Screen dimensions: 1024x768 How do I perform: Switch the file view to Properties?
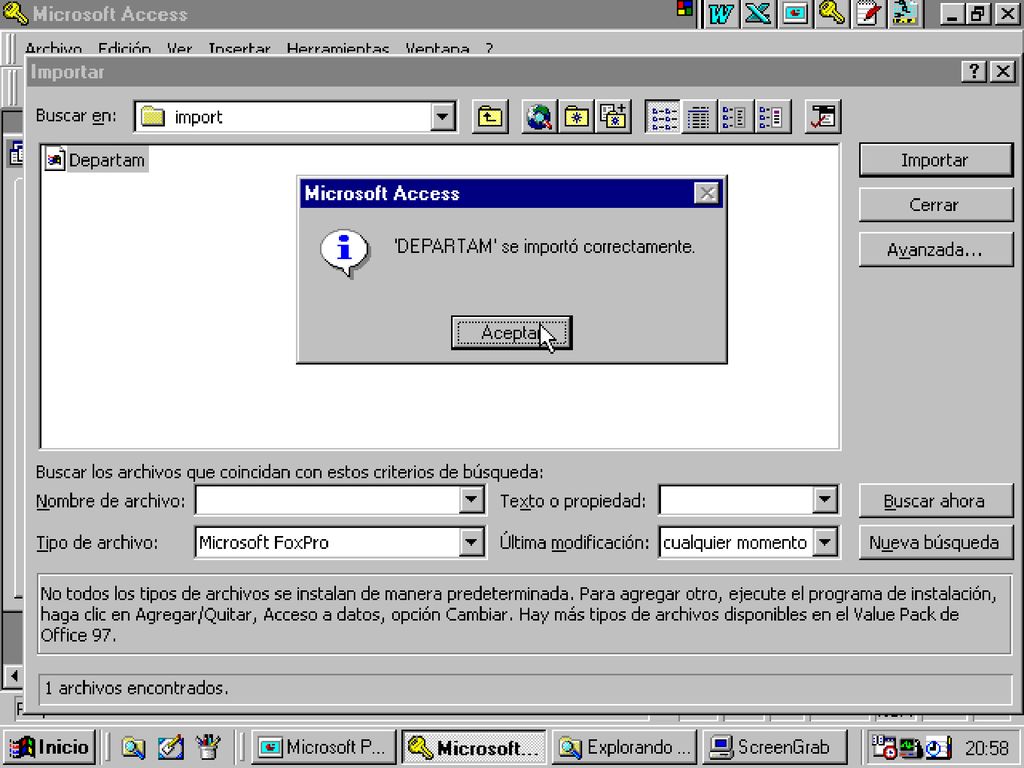point(735,117)
